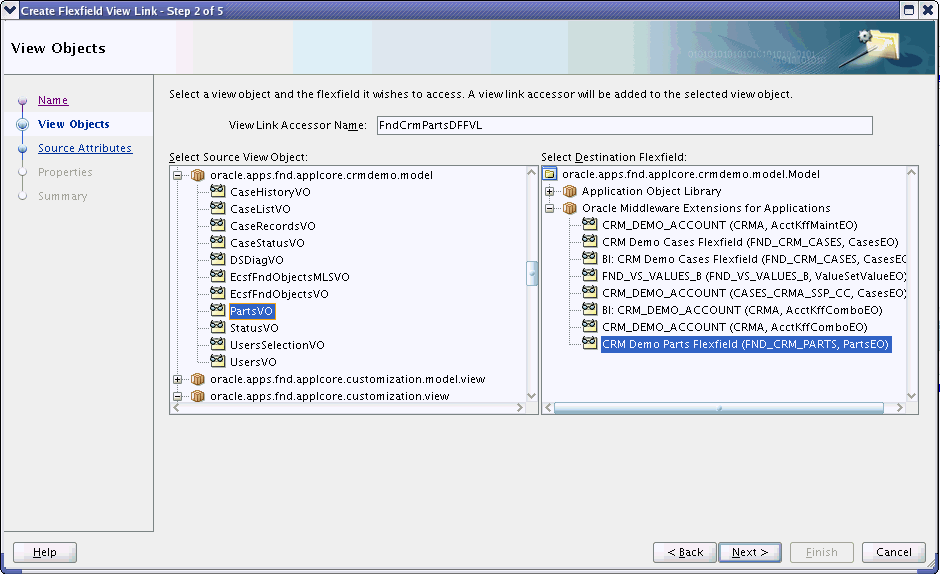The height and width of the screenshot is (574, 940).
Task: Collapse the oracle.apps.fnd.applcore.crmdemo.model node
Action: (x=177, y=176)
